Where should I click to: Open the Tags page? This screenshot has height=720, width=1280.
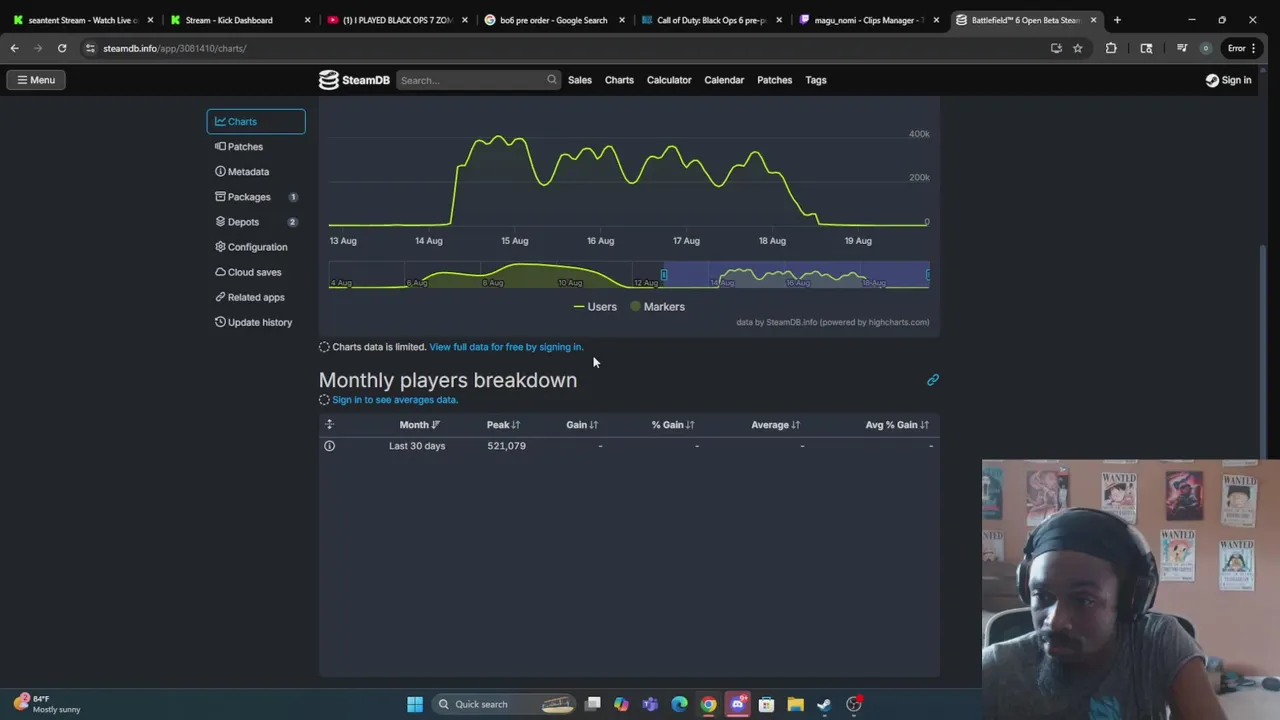pyautogui.click(x=816, y=80)
